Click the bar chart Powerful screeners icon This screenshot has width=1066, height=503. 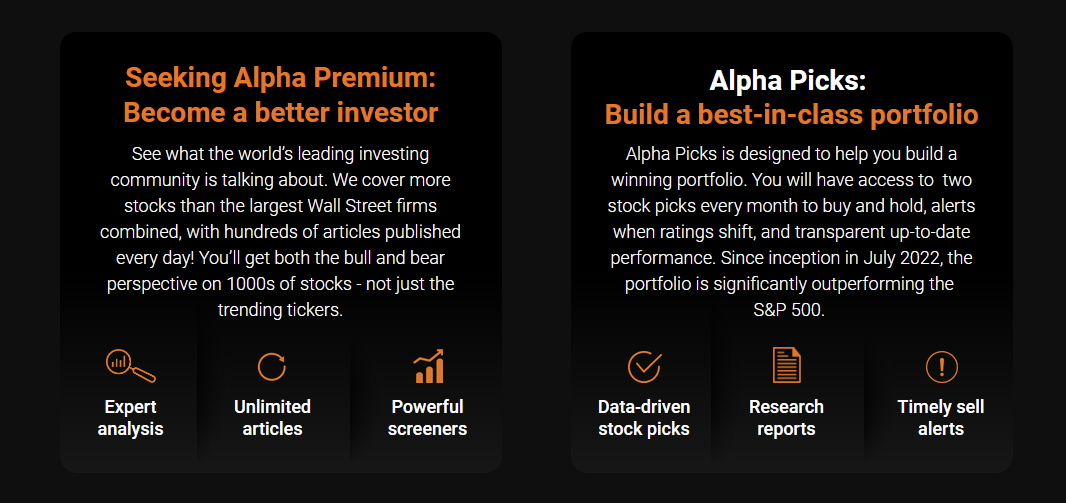click(x=428, y=366)
